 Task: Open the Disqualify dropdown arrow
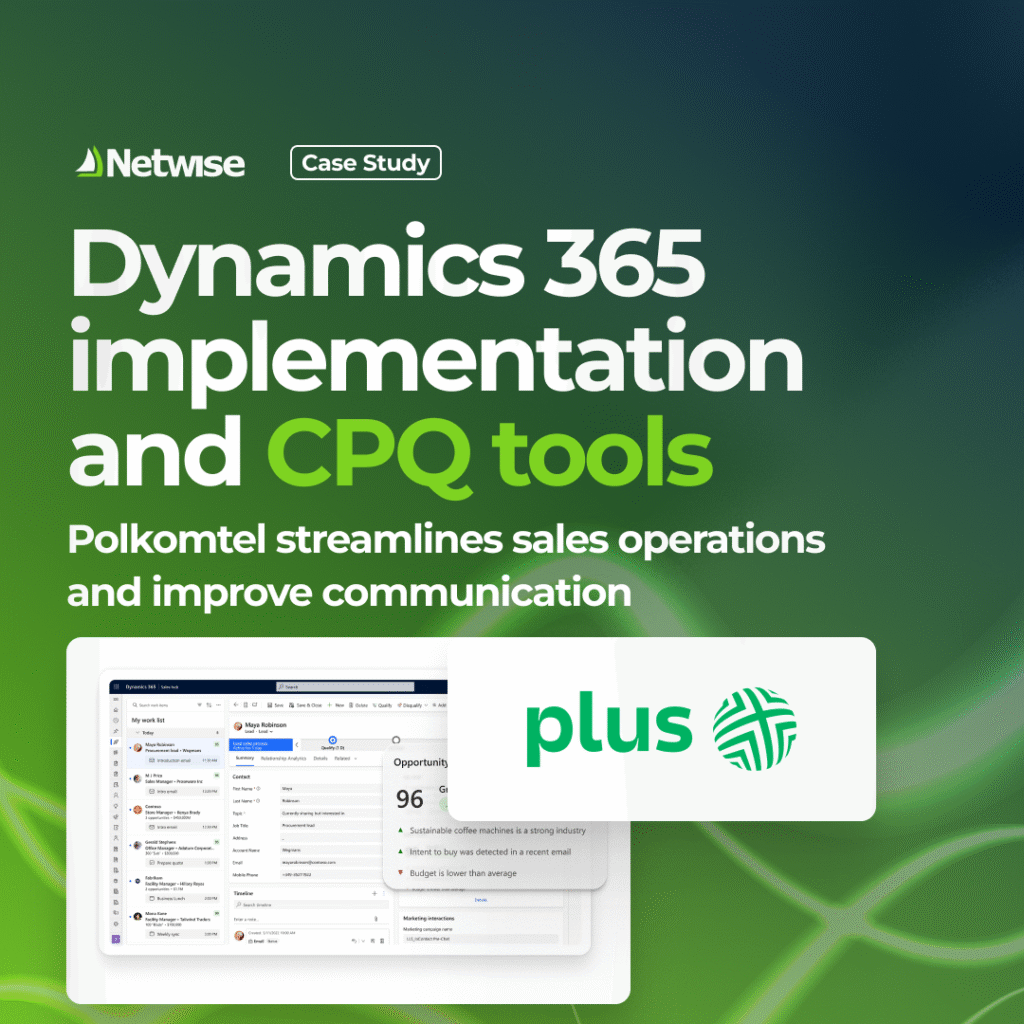point(427,705)
